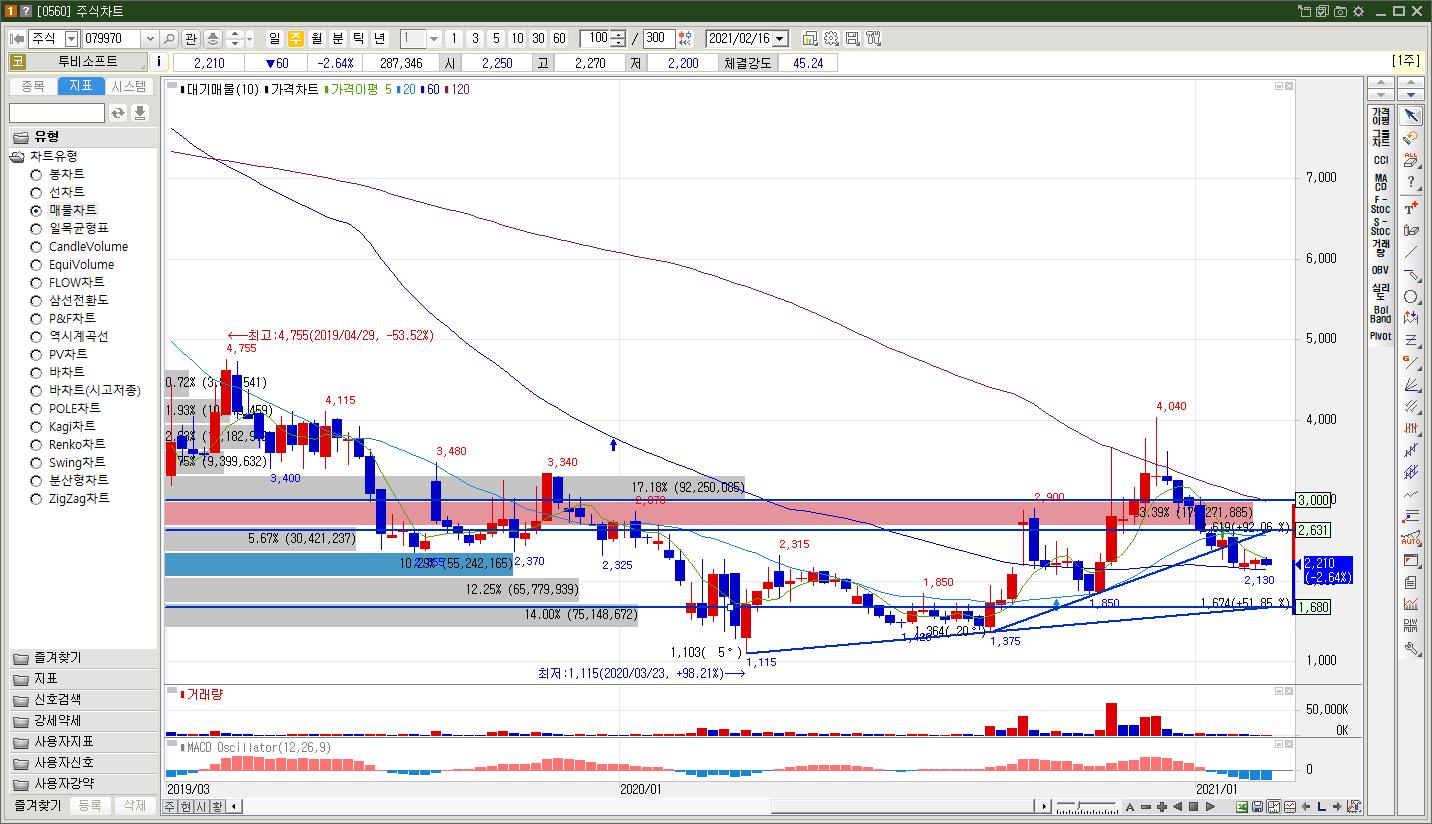Select the 일 daily period button

click(x=275, y=38)
